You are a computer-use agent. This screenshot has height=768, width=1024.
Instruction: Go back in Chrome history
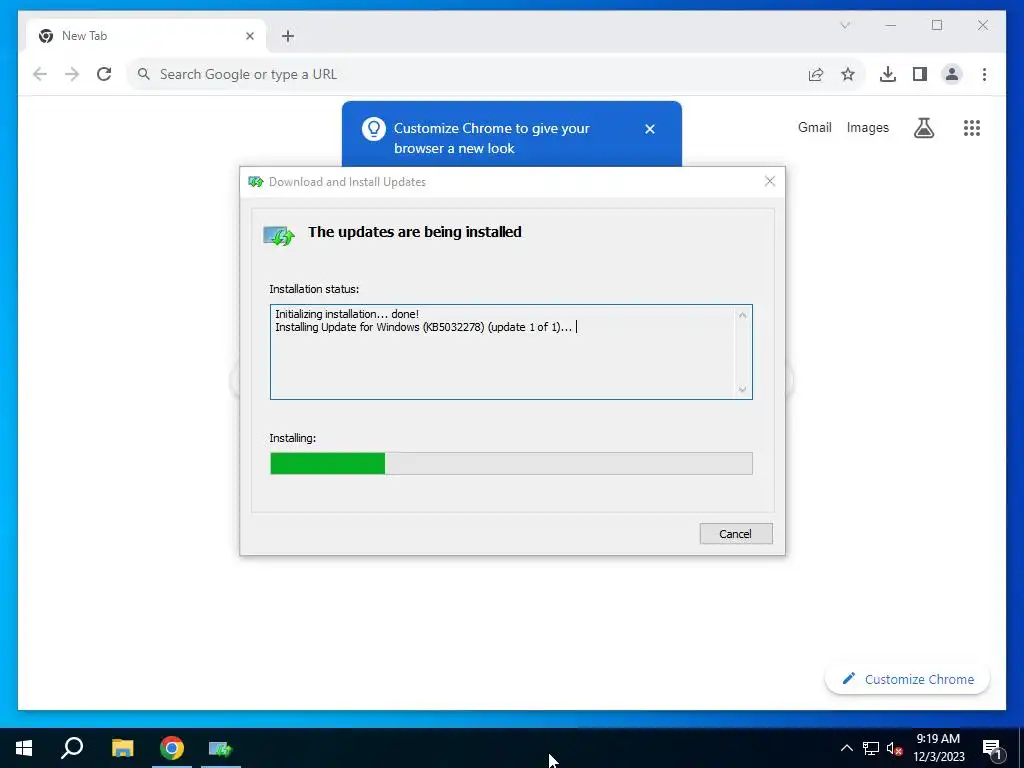tap(40, 74)
